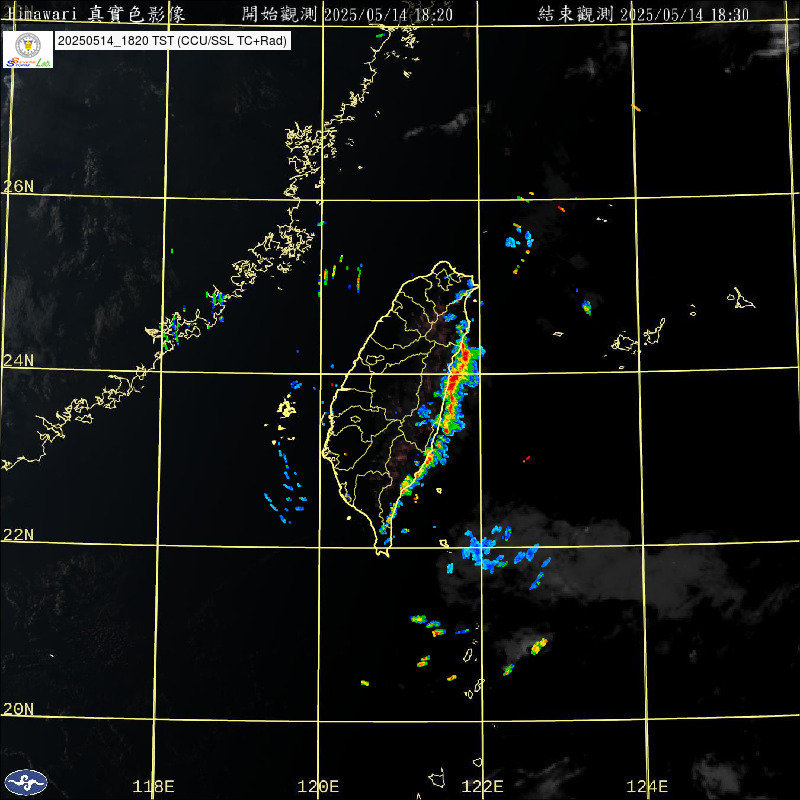The image size is (800, 800).
Task: Click the 122E longitude label
Action: (482, 786)
